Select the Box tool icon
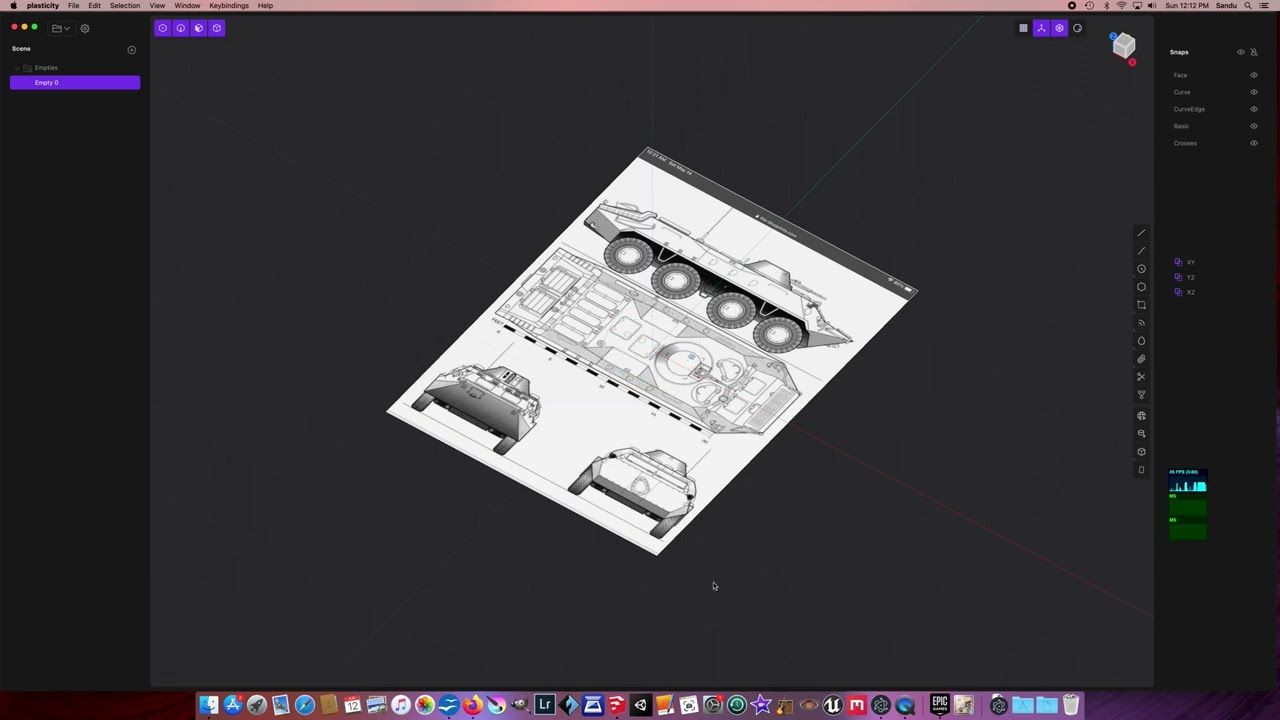This screenshot has width=1280, height=720. (x=1141, y=452)
